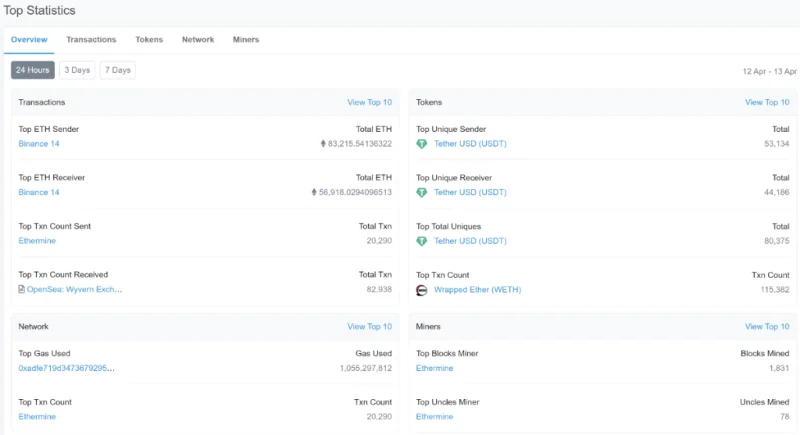800x435 pixels.
Task: Select the 3 Days time range
Action: point(77,70)
